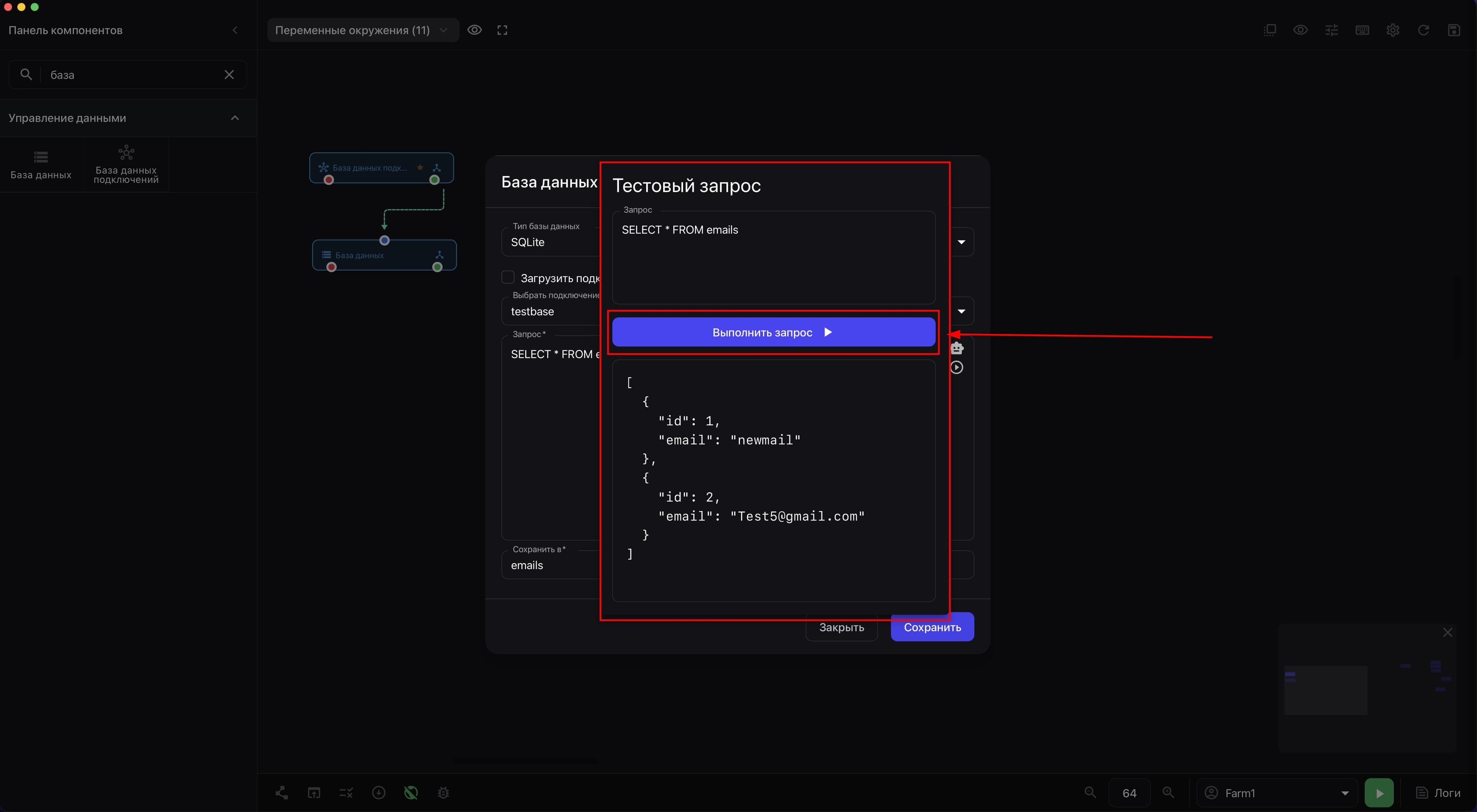
Task: Click the share icon in bottom toolbar
Action: [282, 793]
